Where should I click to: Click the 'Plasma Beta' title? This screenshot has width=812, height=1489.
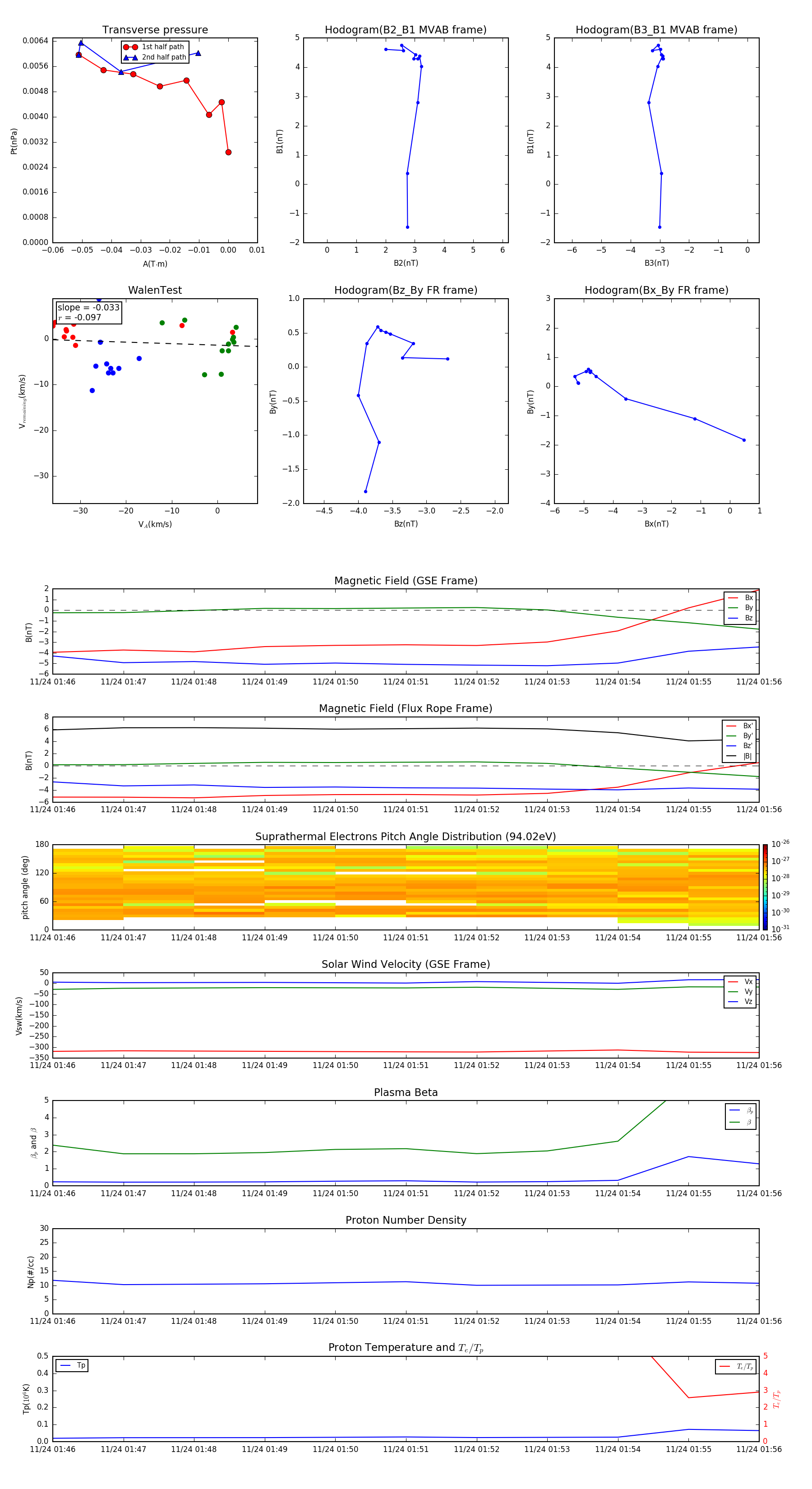coord(406,1093)
